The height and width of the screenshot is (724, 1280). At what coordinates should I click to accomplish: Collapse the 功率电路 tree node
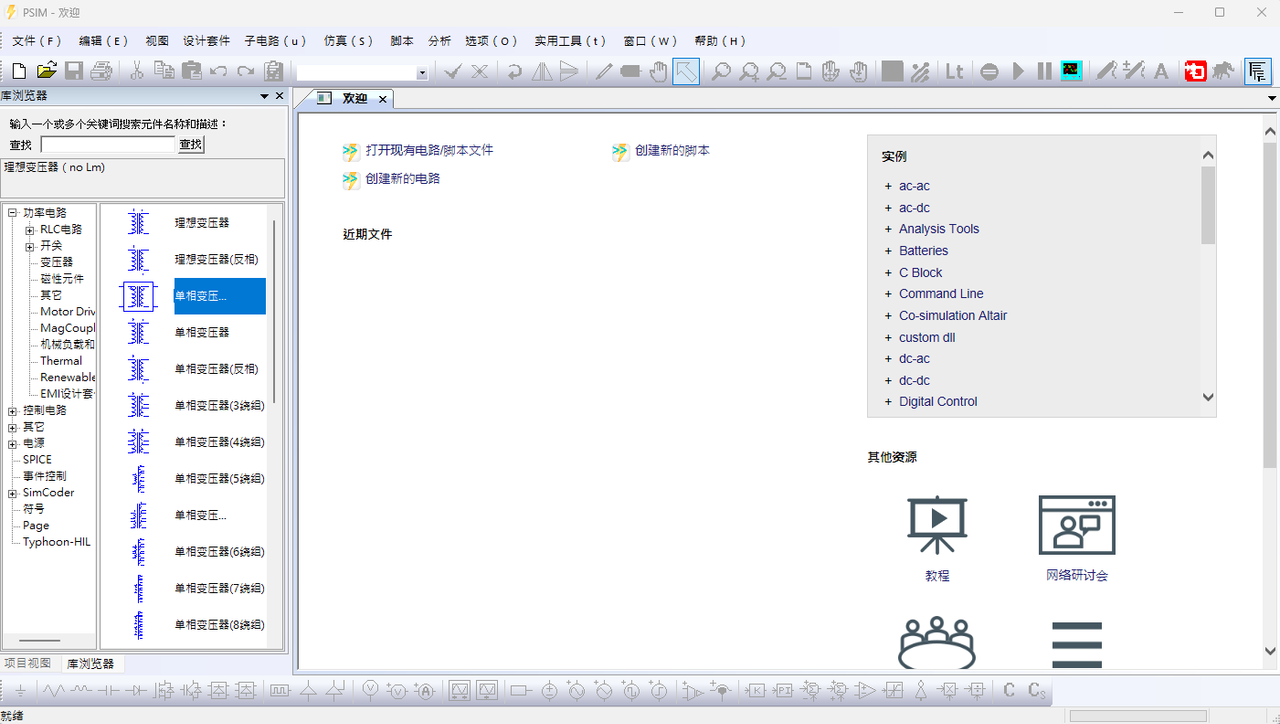click(13, 213)
